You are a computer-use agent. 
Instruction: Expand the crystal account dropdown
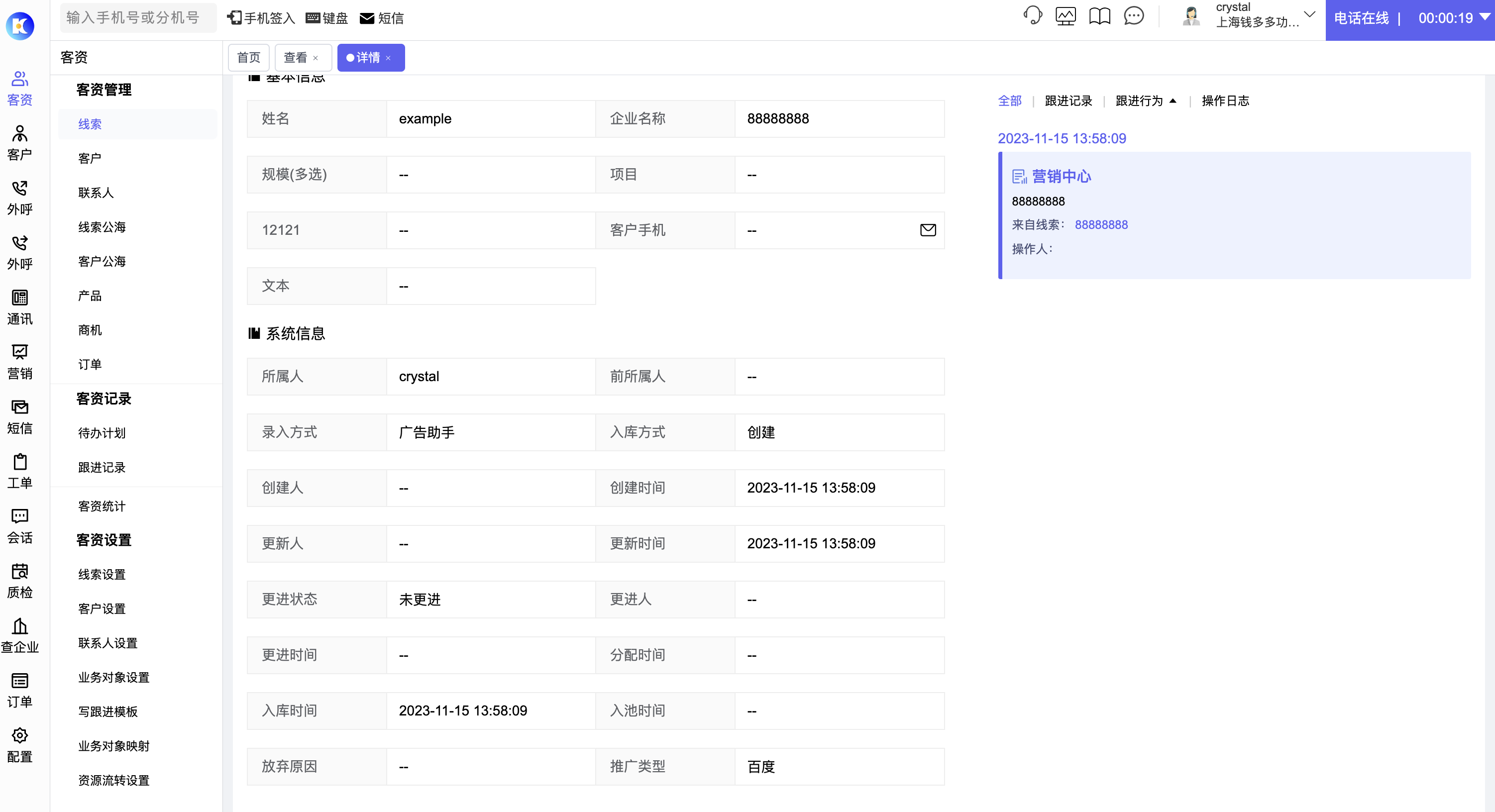[1309, 14]
